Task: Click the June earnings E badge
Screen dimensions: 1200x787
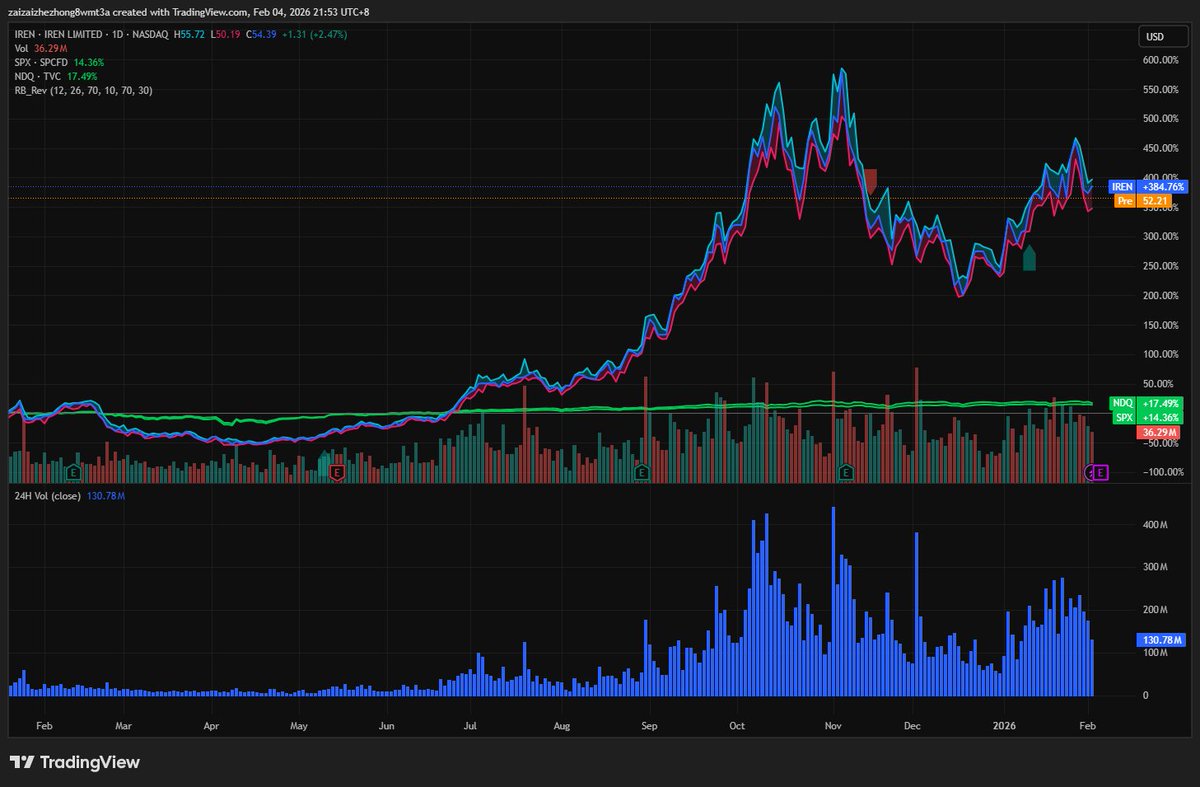Action: point(337,472)
